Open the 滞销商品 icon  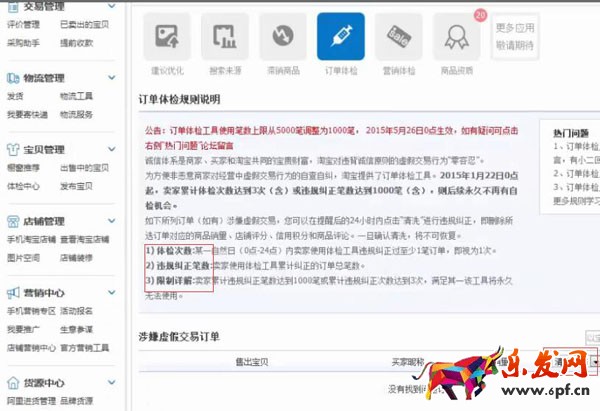point(283,36)
